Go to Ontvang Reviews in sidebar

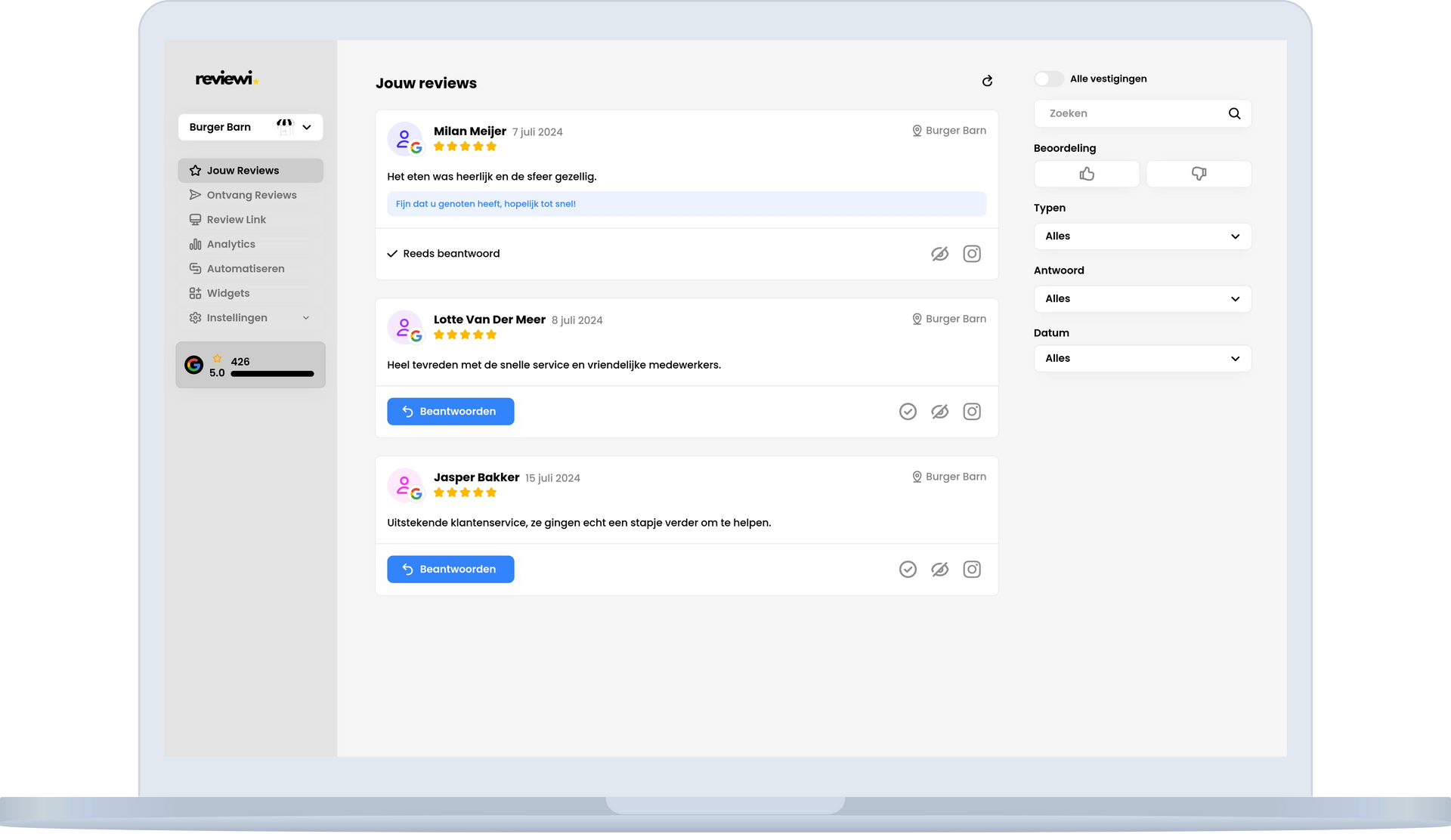click(251, 196)
